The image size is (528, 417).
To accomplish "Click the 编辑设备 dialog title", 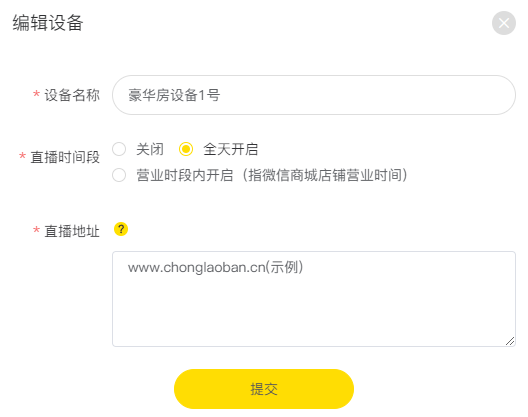I will point(48,23).
